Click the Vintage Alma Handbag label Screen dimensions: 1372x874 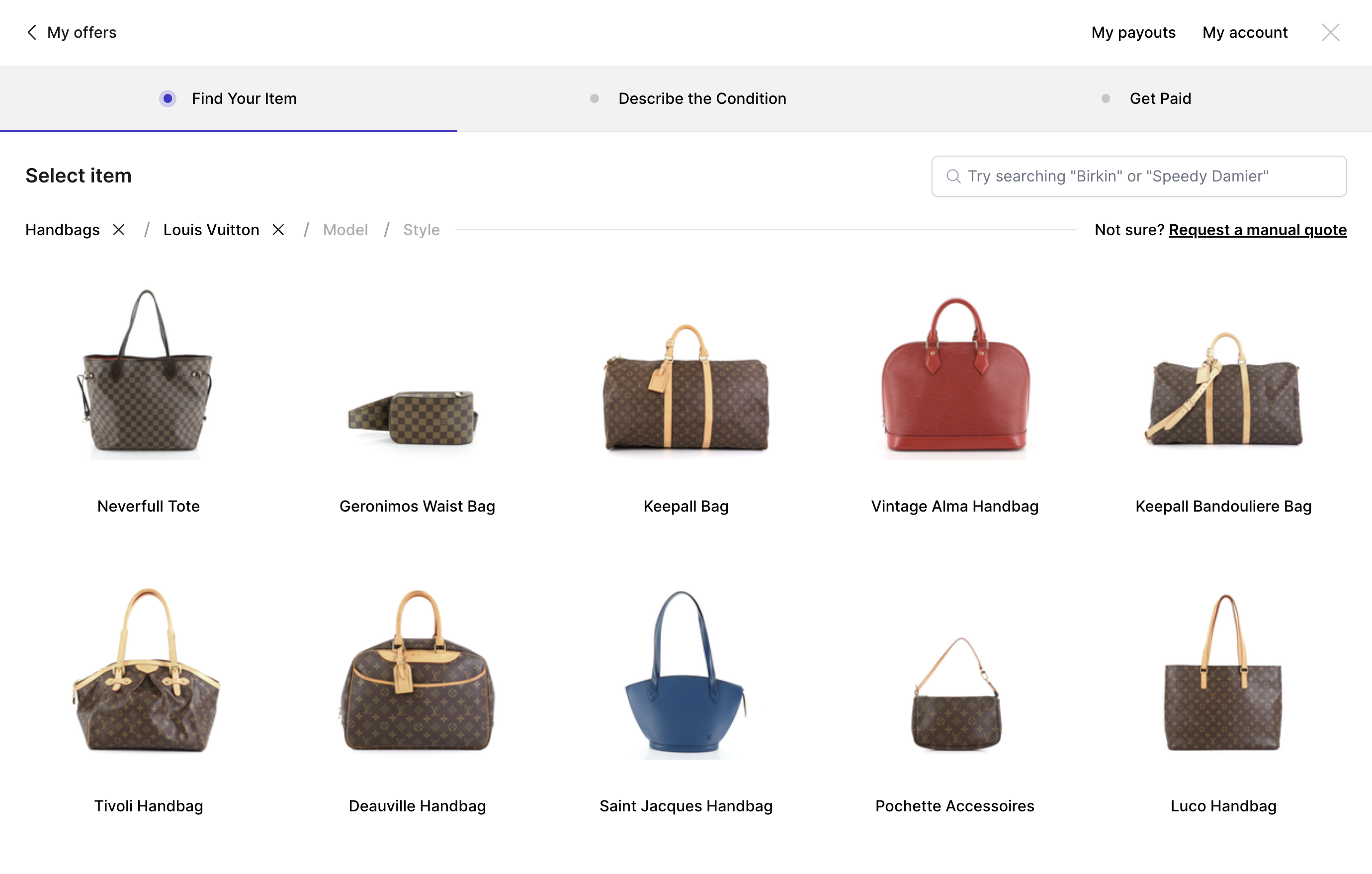tap(955, 506)
